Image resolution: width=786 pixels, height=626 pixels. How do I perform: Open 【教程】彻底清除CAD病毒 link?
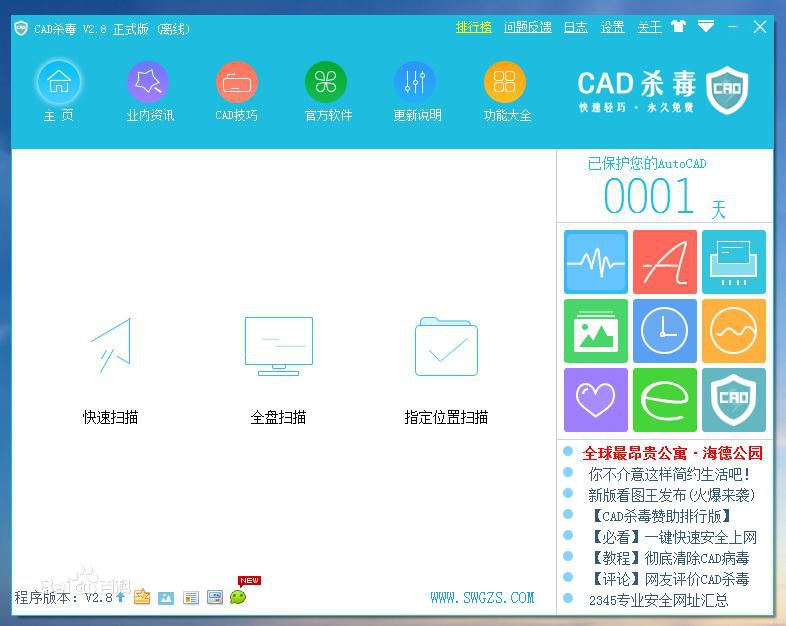pyautogui.click(x=670, y=558)
